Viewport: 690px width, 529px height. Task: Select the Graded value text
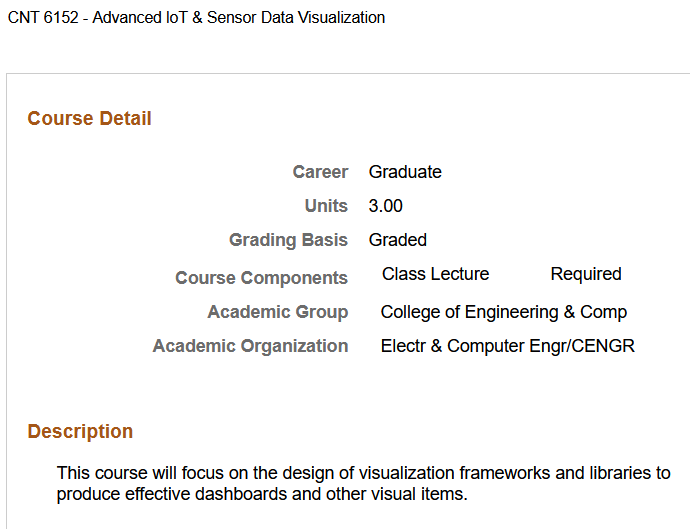pyautogui.click(x=398, y=240)
